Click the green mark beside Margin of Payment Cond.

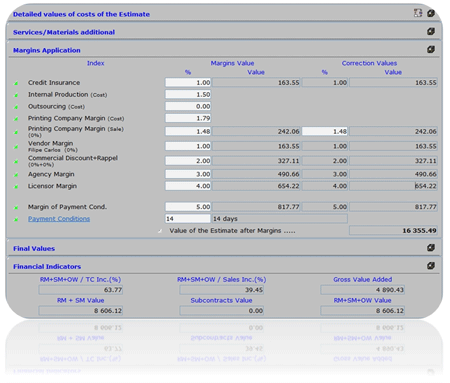click(x=16, y=207)
